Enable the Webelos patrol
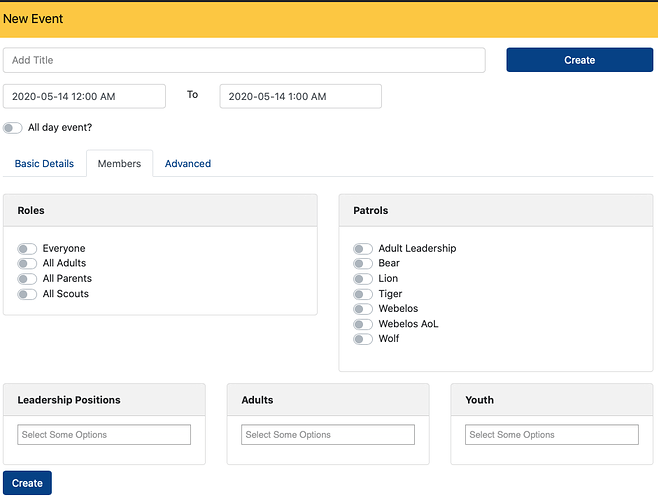Screen dimensions: 658x500 [363, 309]
